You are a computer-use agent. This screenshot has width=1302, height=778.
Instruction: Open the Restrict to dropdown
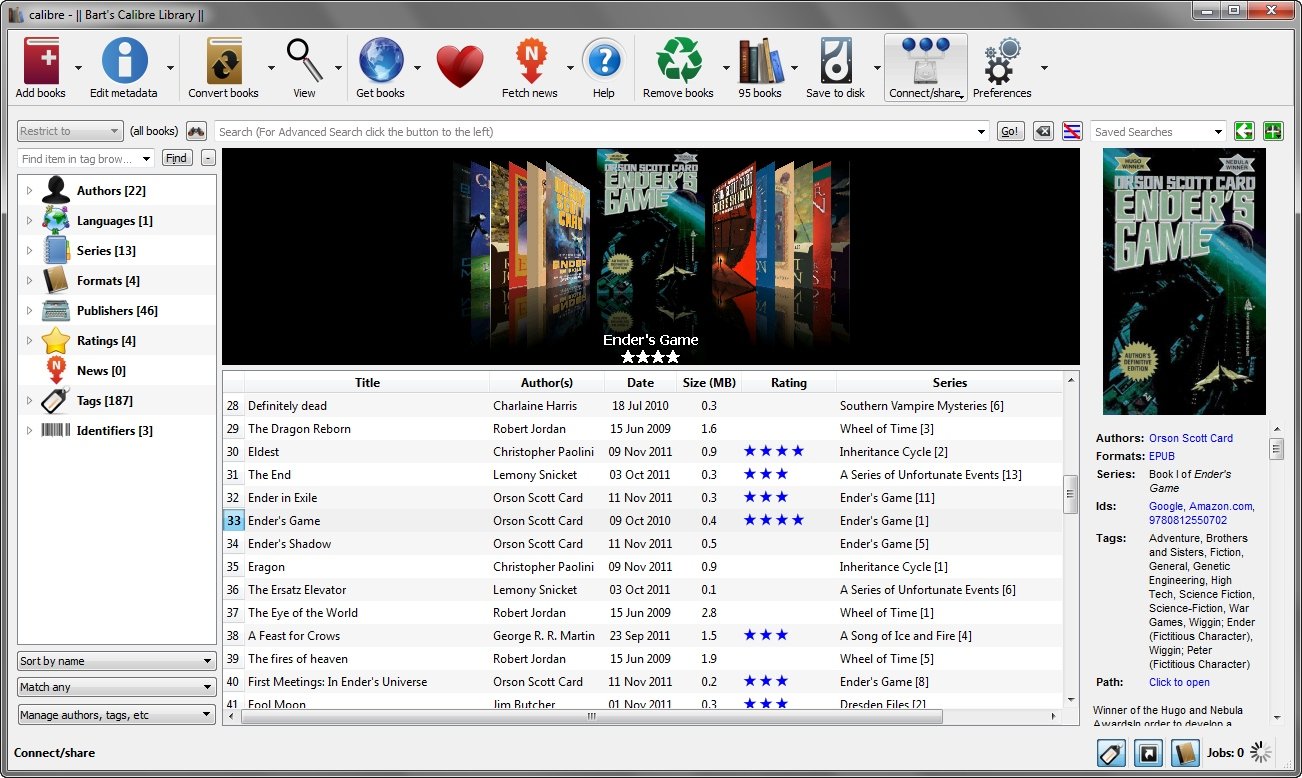tap(70, 131)
